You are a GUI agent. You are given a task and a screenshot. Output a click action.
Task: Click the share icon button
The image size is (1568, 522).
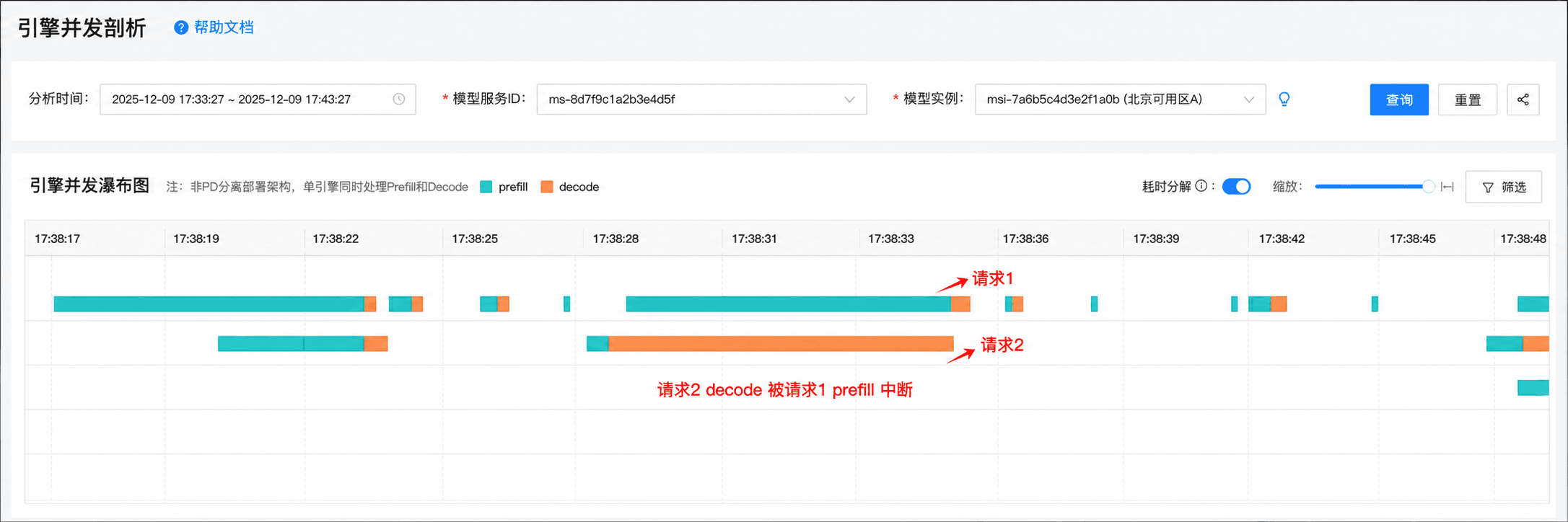(1523, 99)
